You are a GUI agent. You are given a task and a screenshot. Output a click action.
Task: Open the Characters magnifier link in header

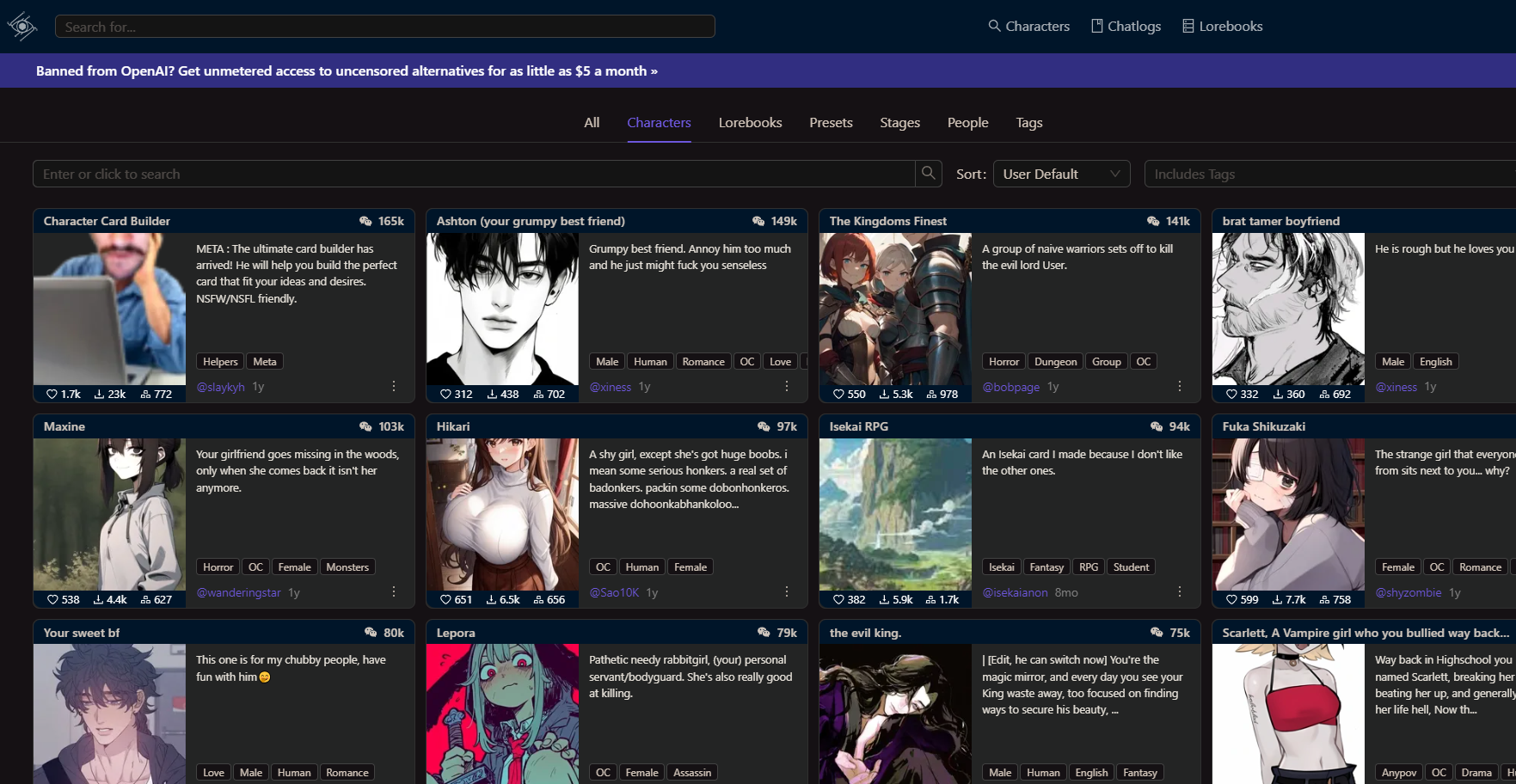[x=1028, y=27]
